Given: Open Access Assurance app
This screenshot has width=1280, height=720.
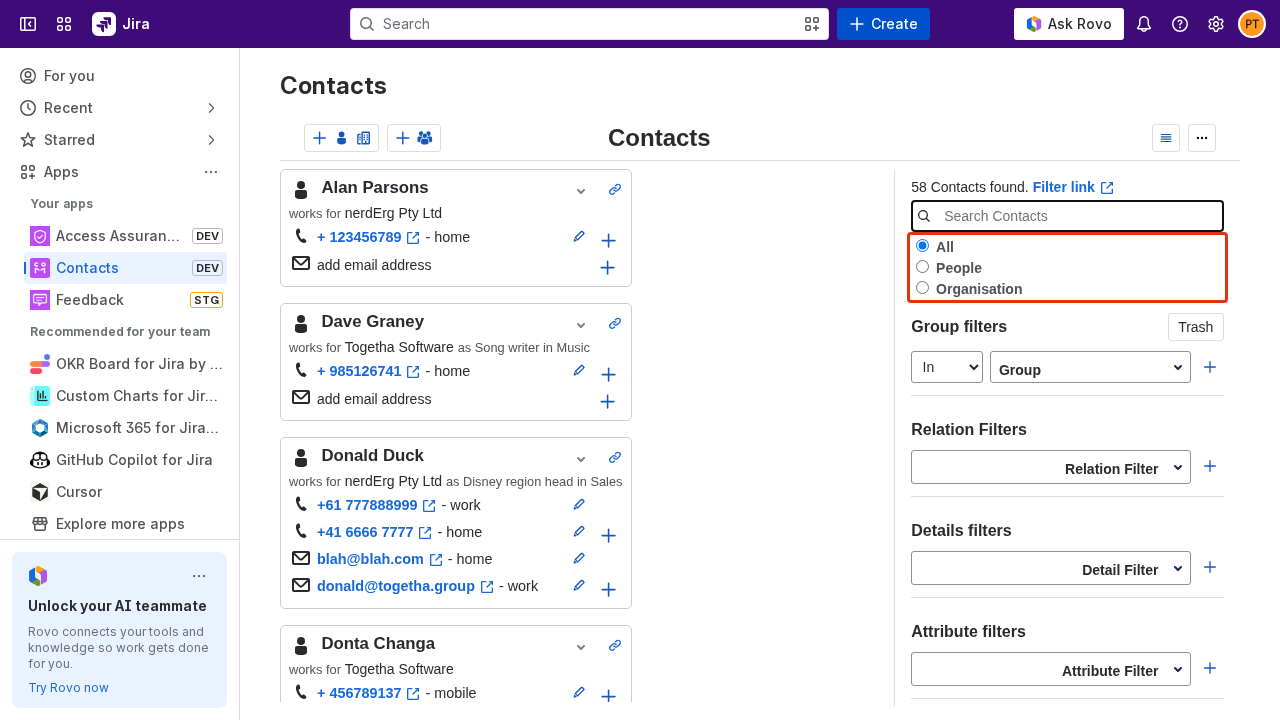Looking at the screenshot, I should pyautogui.click(x=125, y=236).
